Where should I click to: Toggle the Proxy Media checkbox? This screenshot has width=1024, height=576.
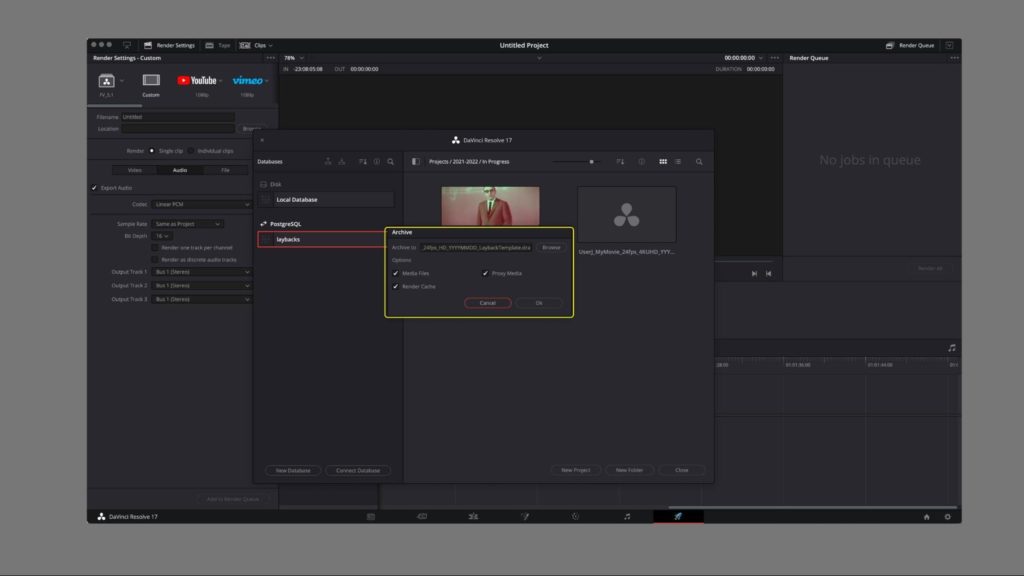485,273
